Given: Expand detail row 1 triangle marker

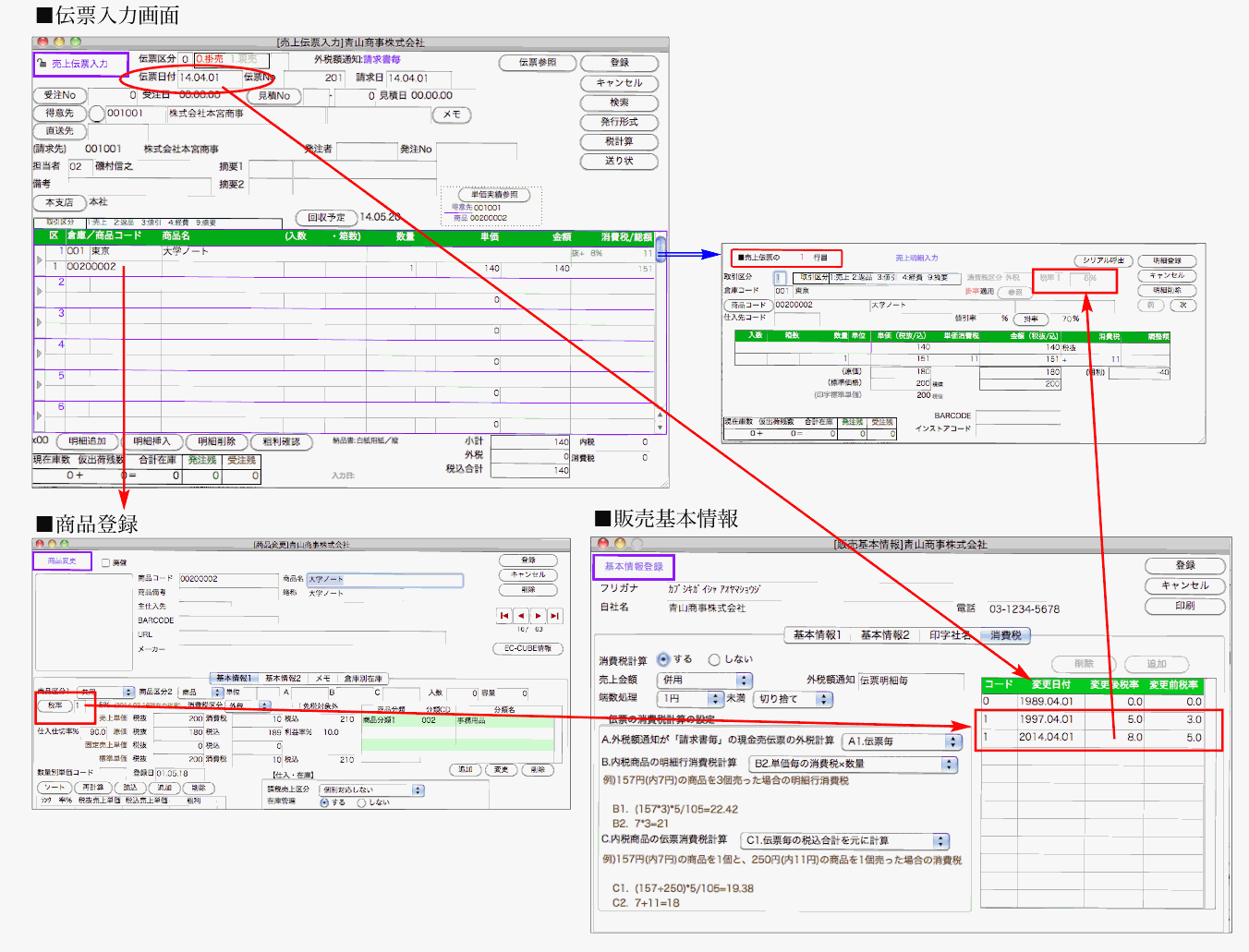Looking at the screenshot, I should tap(39, 260).
